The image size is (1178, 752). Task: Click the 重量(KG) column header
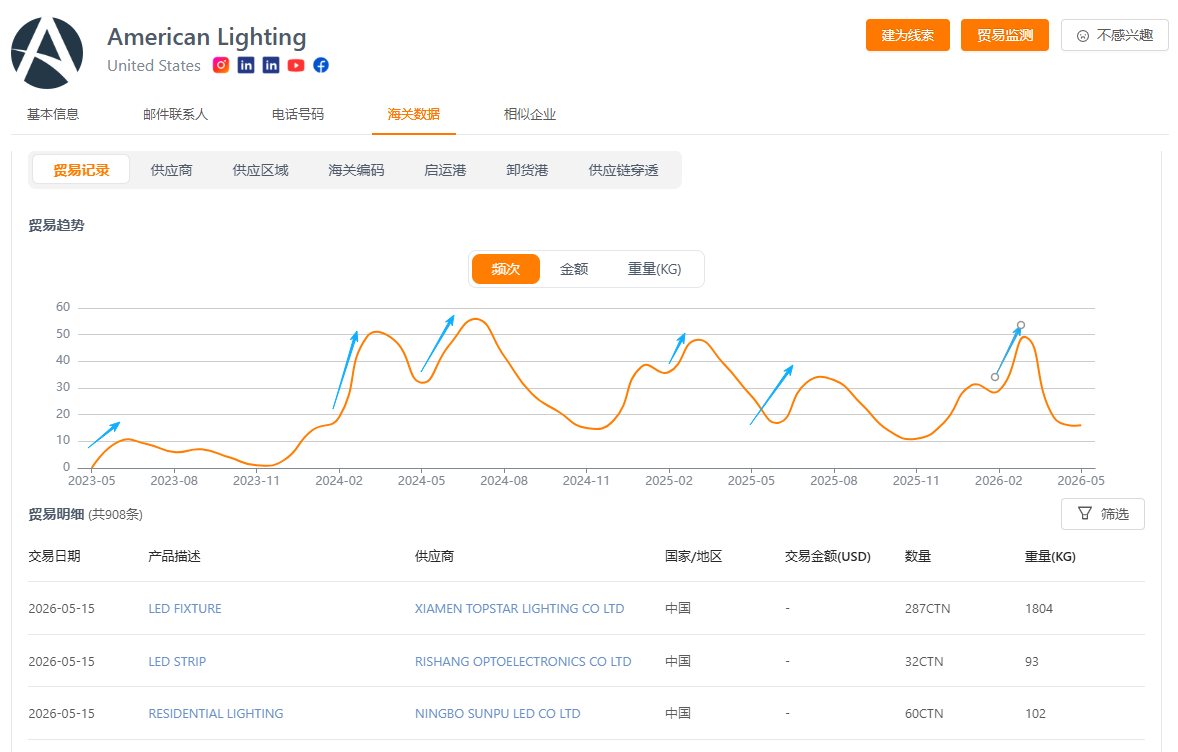(x=1050, y=557)
